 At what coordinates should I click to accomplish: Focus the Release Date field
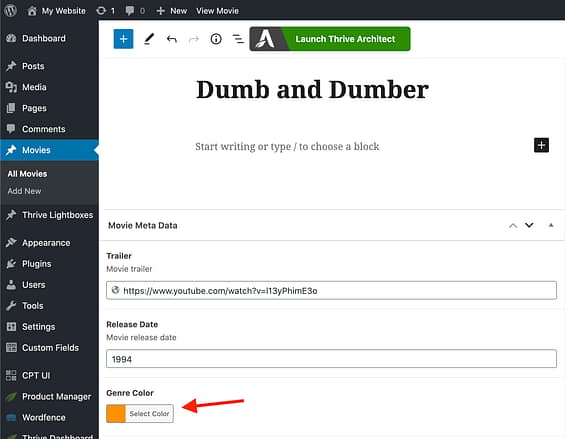[331, 359]
